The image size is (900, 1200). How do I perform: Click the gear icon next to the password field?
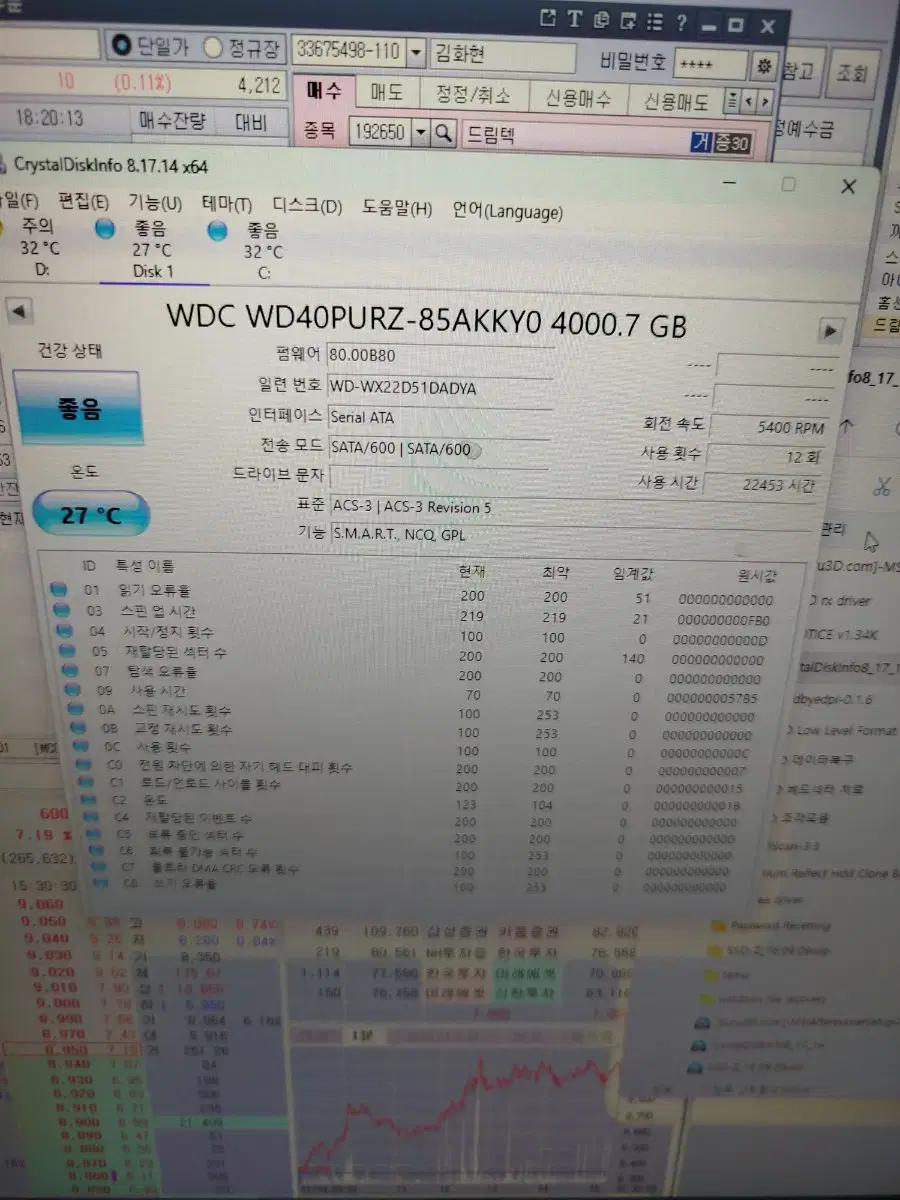tap(764, 66)
